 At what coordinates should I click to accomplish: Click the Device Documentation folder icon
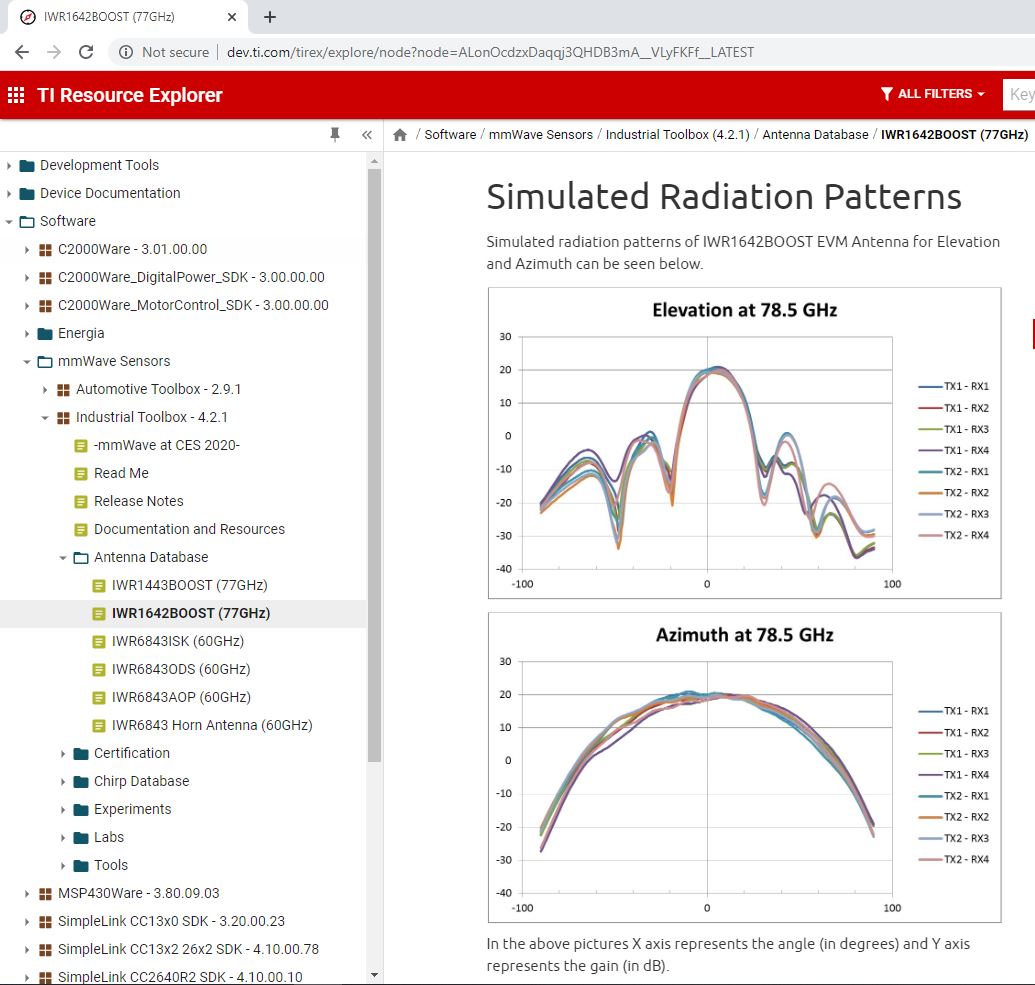pyautogui.click(x=27, y=193)
